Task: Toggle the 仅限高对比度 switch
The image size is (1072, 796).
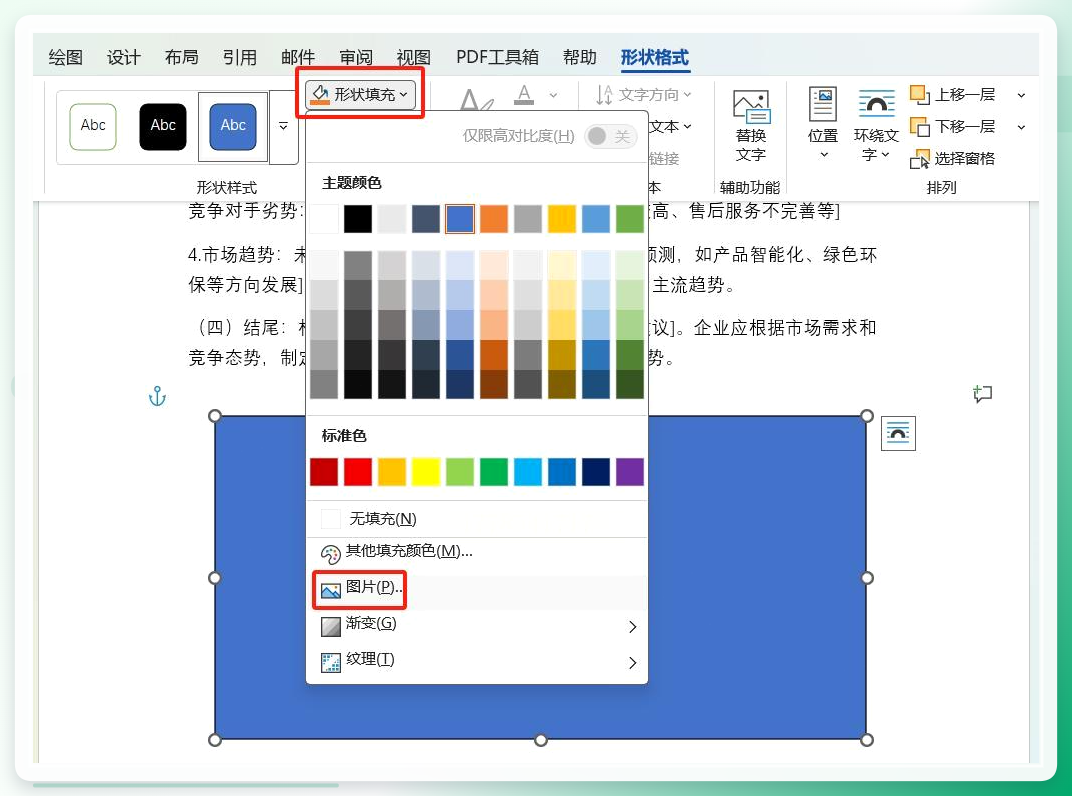Action: 611,136
